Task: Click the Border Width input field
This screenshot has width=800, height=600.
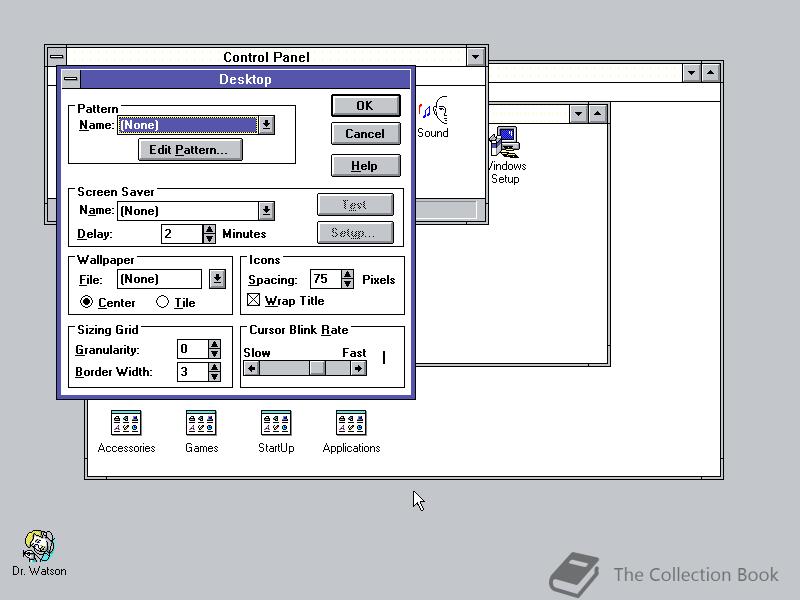Action: (x=192, y=372)
